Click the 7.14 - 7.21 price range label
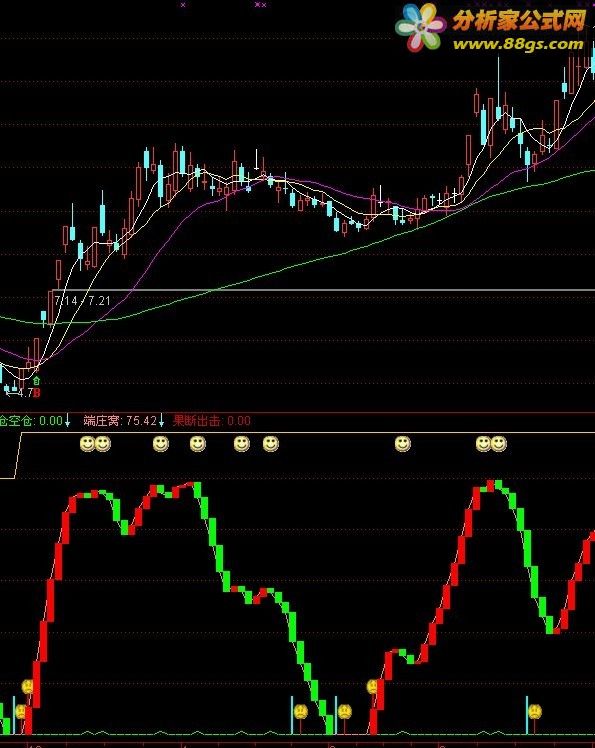Viewport: 595px width, 748px height. [x=82, y=301]
